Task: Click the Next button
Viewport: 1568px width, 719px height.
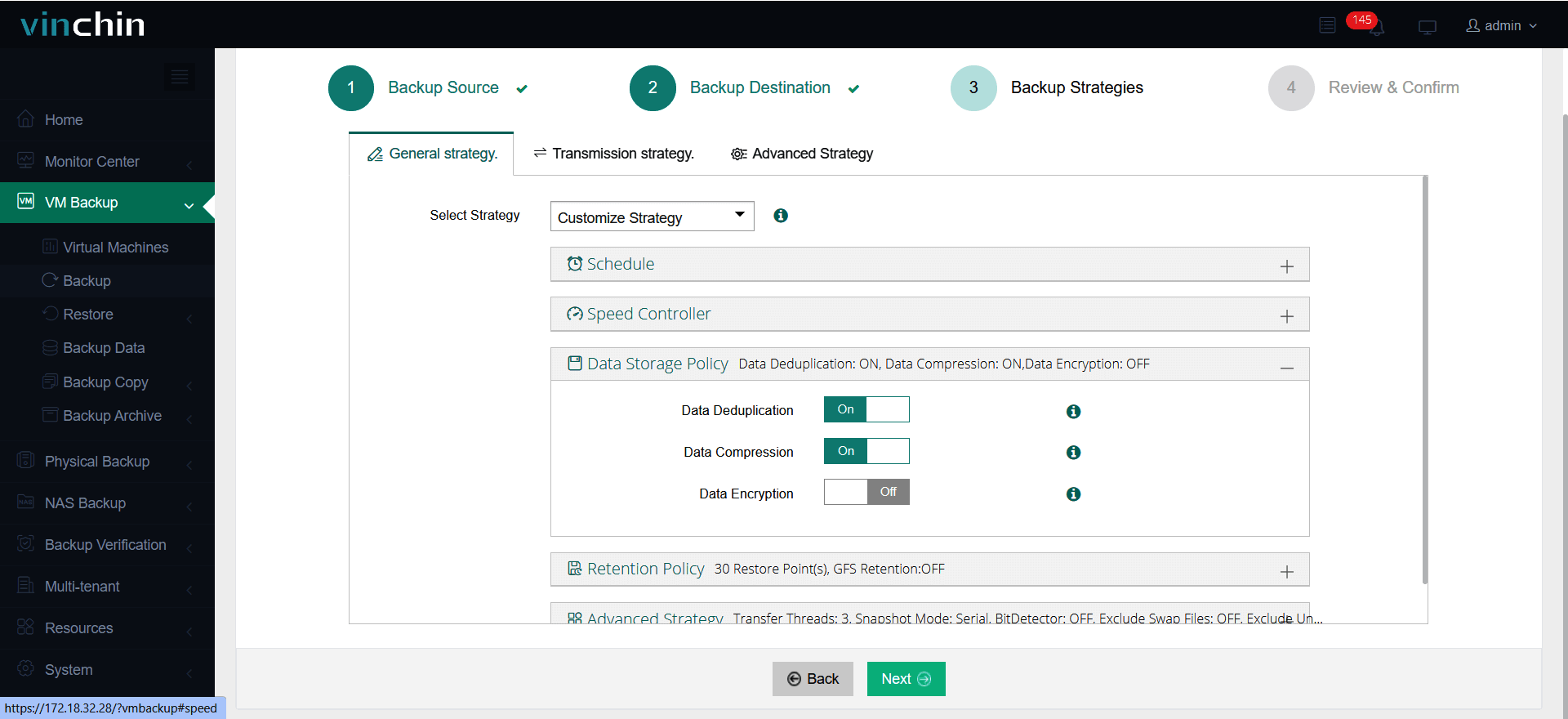Action: 906,679
